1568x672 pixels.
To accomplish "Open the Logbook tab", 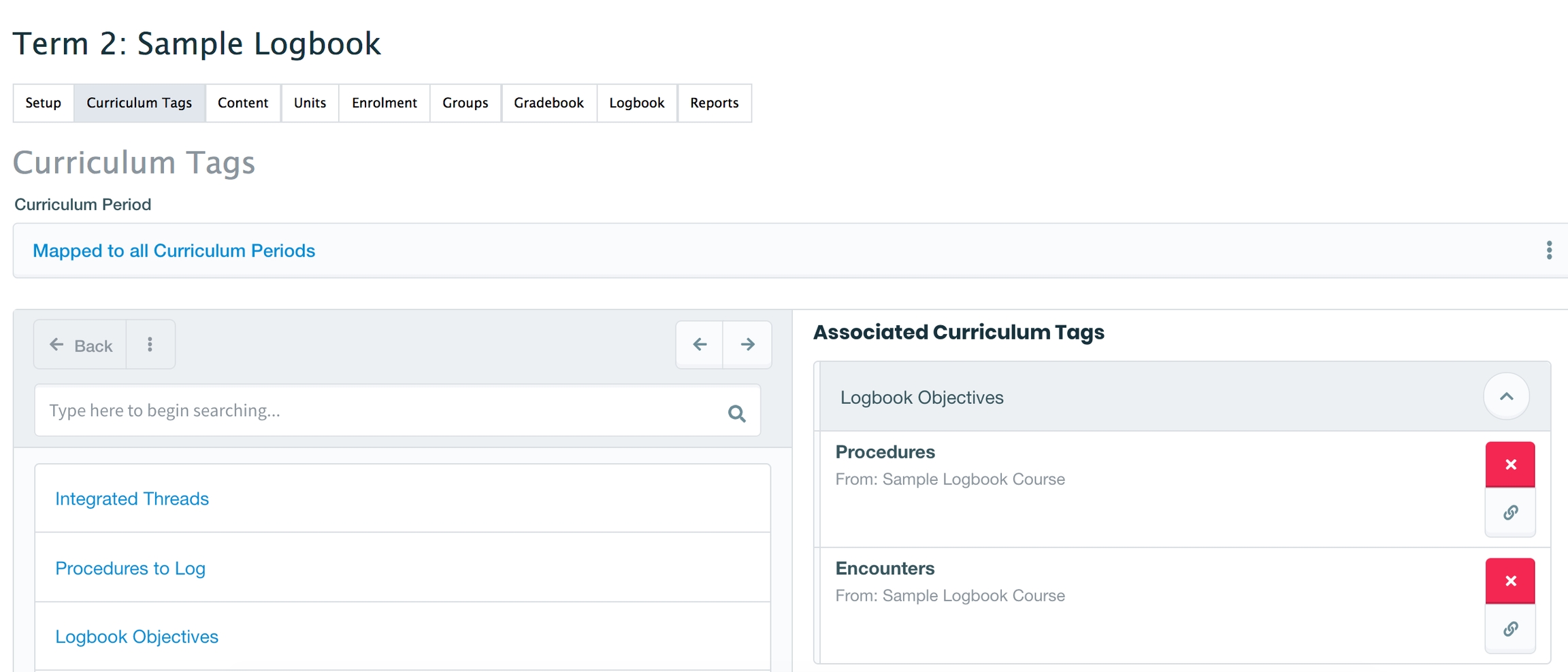I will click(636, 103).
